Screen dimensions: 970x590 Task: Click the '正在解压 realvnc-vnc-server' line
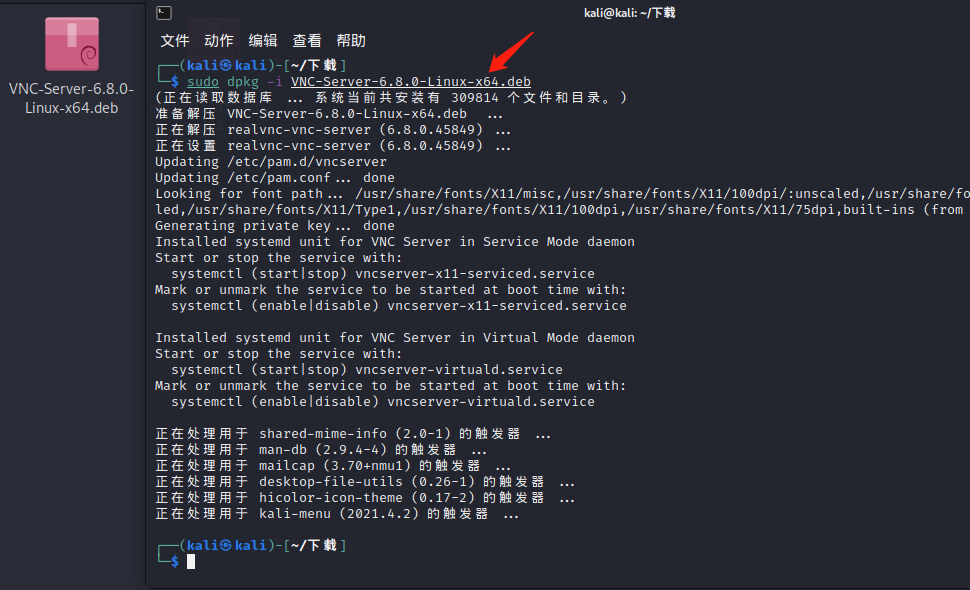coord(333,130)
